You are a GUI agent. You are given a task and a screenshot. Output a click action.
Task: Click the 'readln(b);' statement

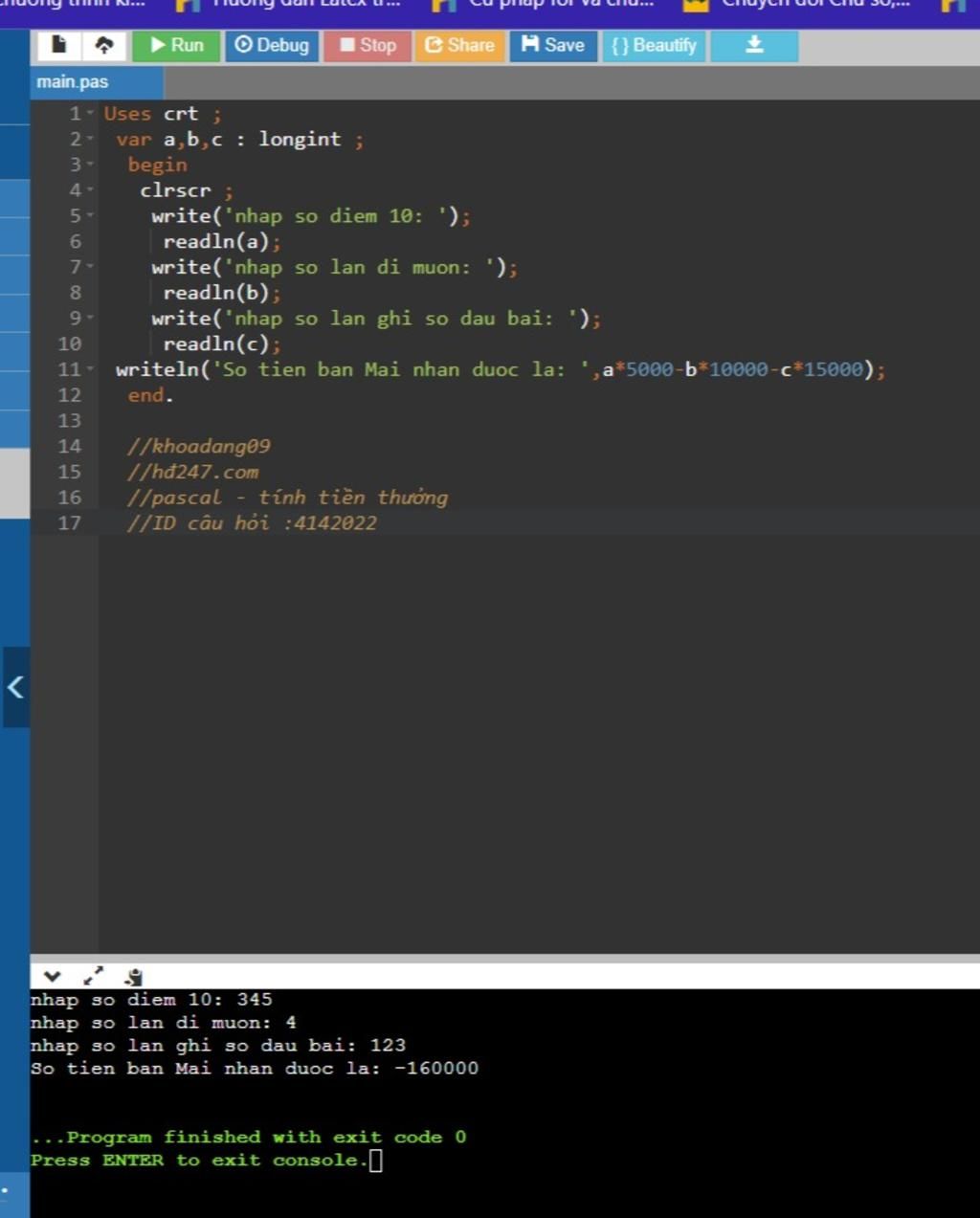[x=222, y=293]
